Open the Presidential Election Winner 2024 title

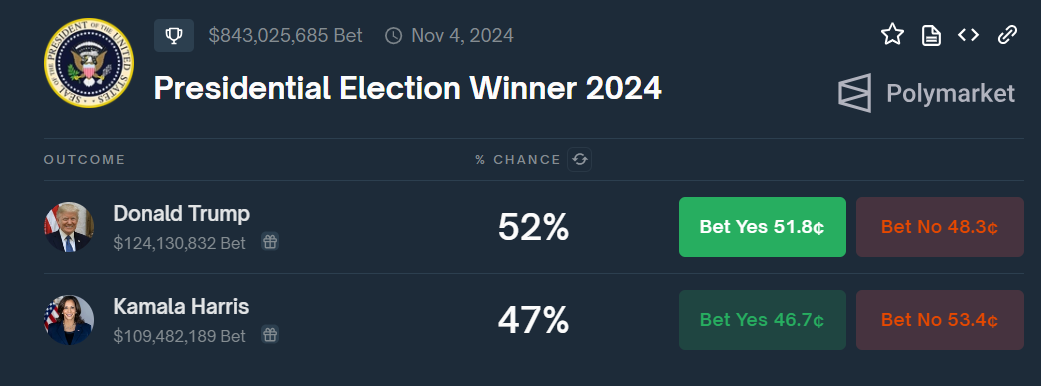[x=408, y=88]
